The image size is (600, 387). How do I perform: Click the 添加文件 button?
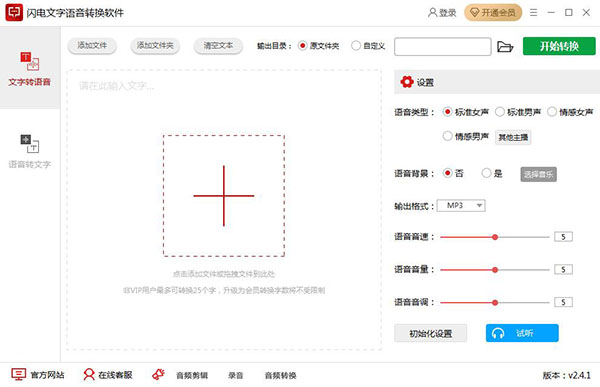click(92, 46)
